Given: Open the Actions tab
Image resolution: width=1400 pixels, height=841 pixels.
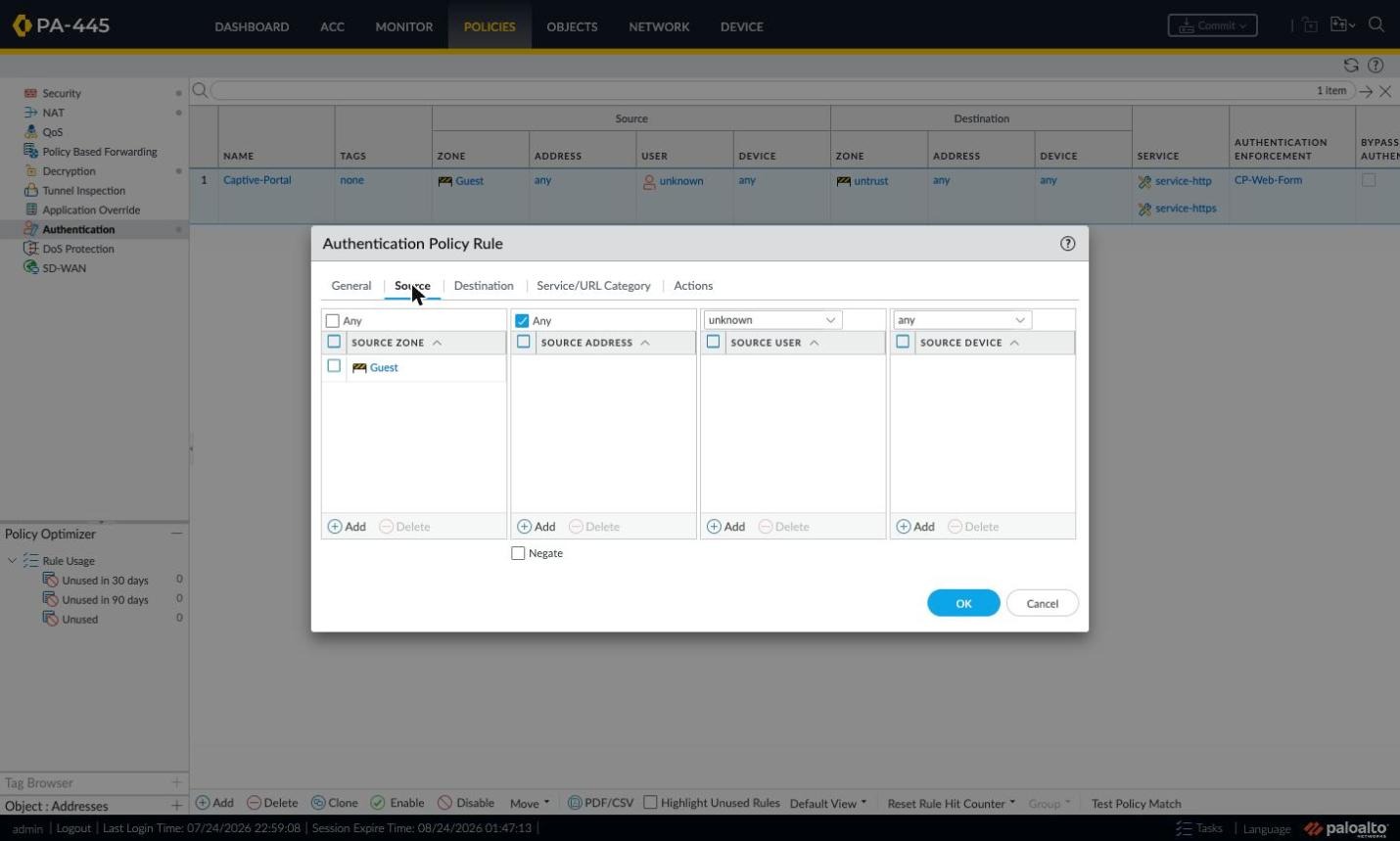Looking at the screenshot, I should (x=693, y=286).
